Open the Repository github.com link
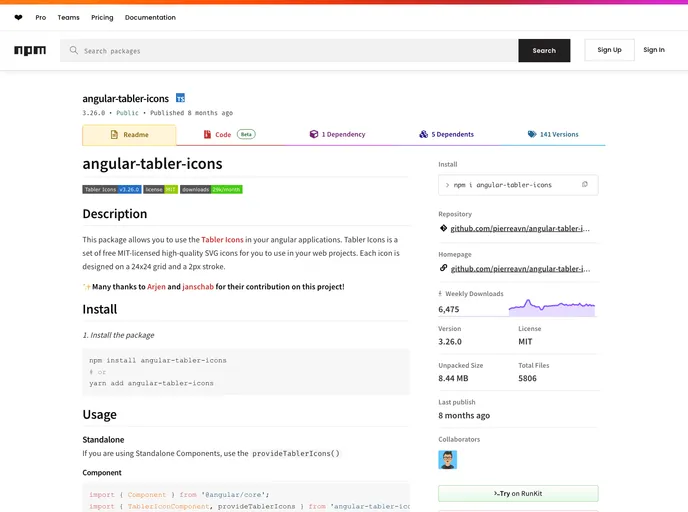688x512 pixels. tap(520, 229)
